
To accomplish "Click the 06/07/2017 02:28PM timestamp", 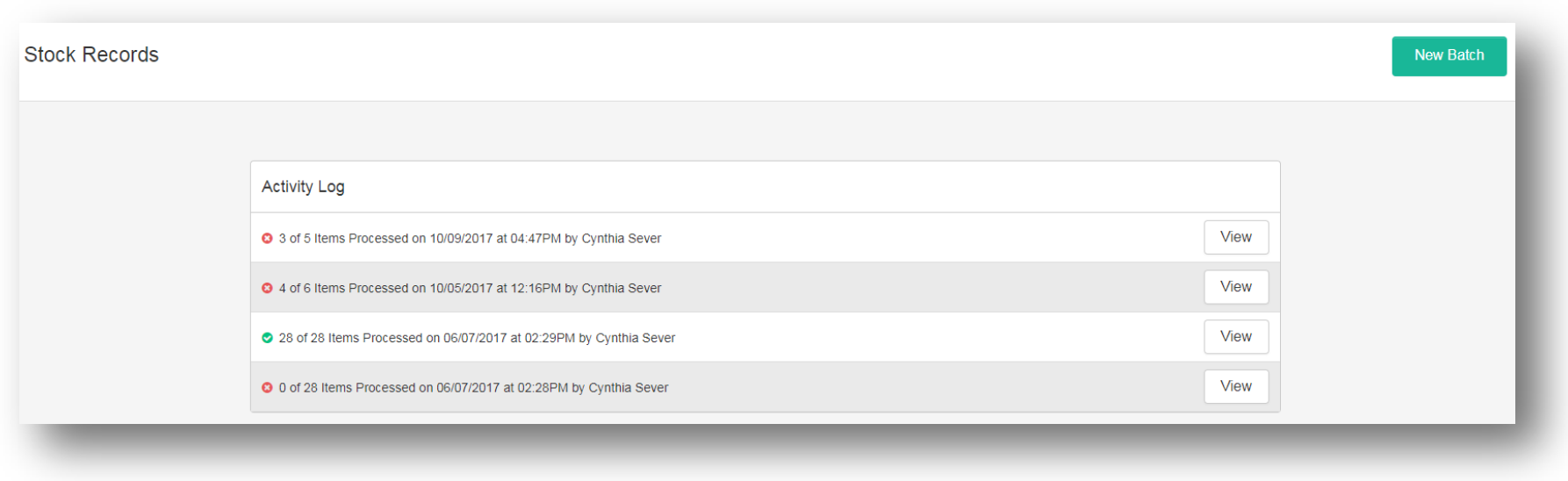I will click(502, 388).
